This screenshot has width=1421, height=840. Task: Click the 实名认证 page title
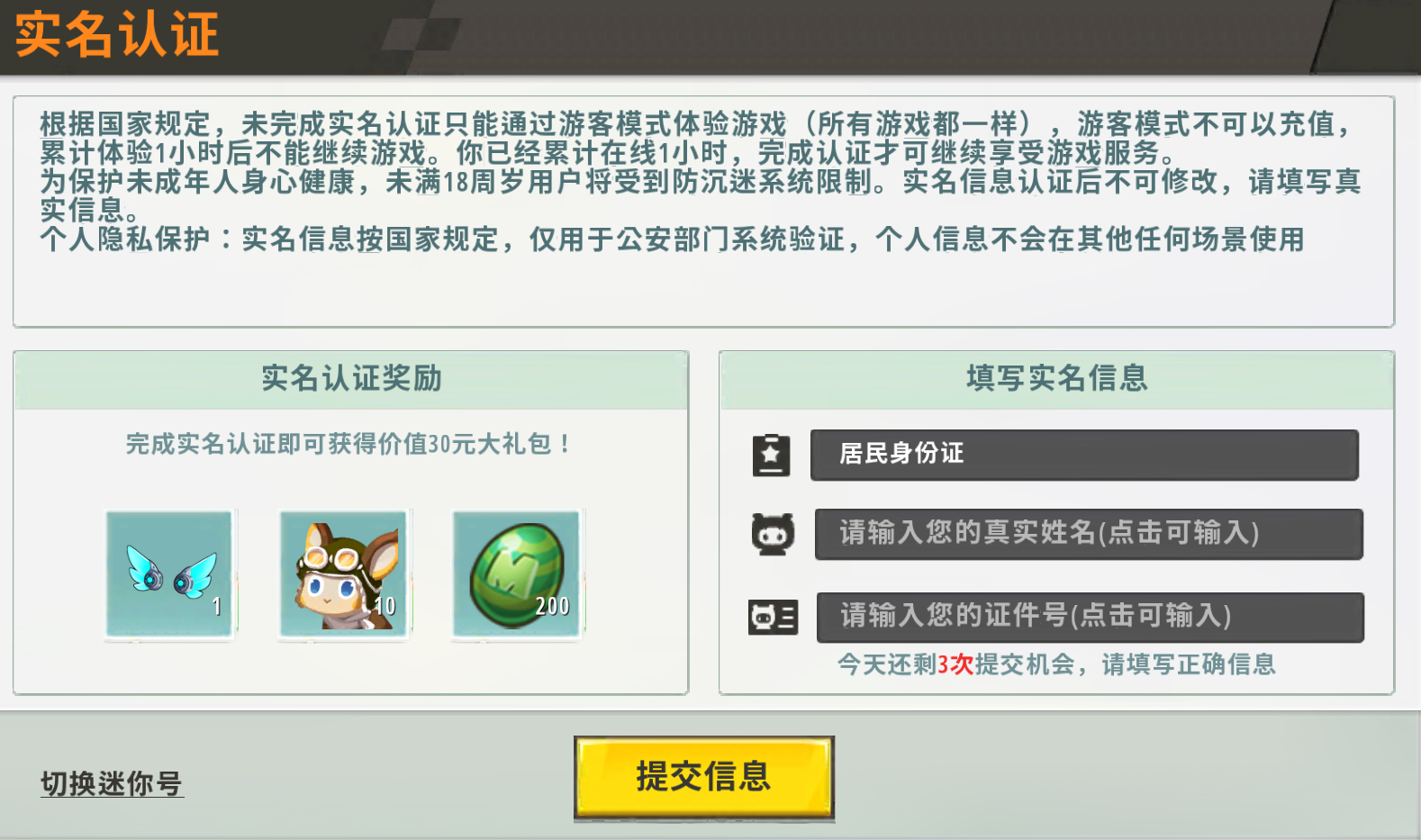[x=117, y=35]
